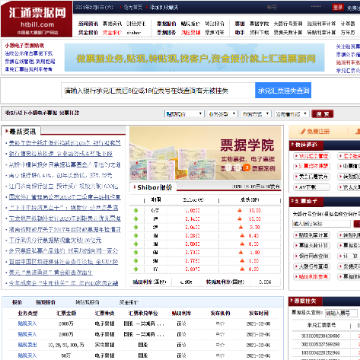
Task: Click the 发布时间 column header
Action: coord(259,313)
